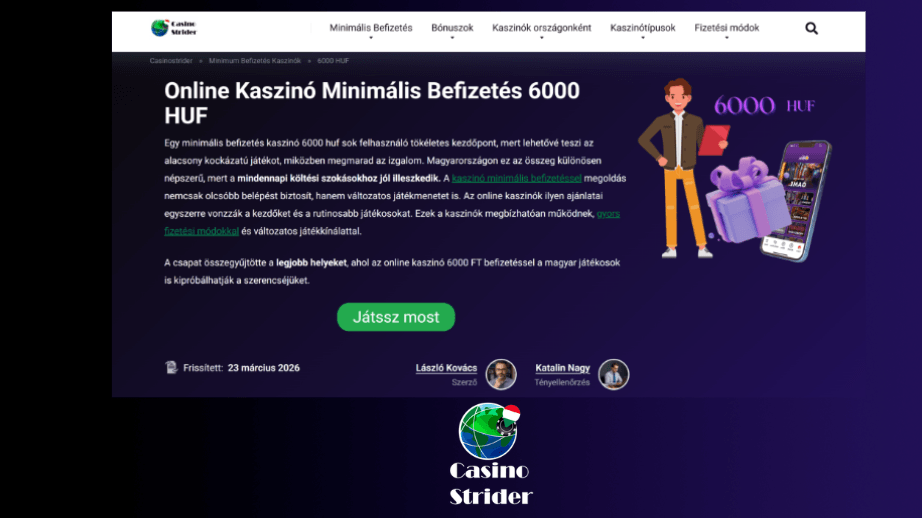This screenshot has height=518, width=922.
Task: Open Minimum Befizetés Kaszinók breadcrumb
Action: click(255, 61)
